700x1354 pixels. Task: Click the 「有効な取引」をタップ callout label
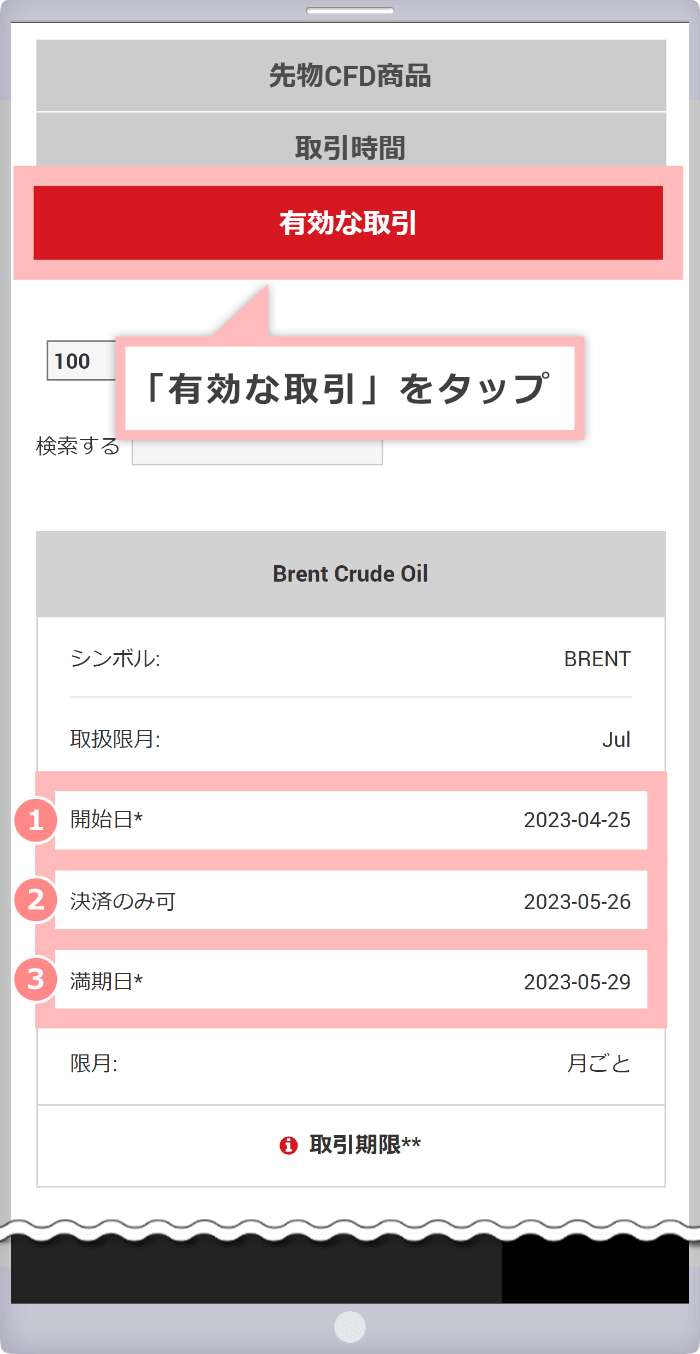point(348,389)
